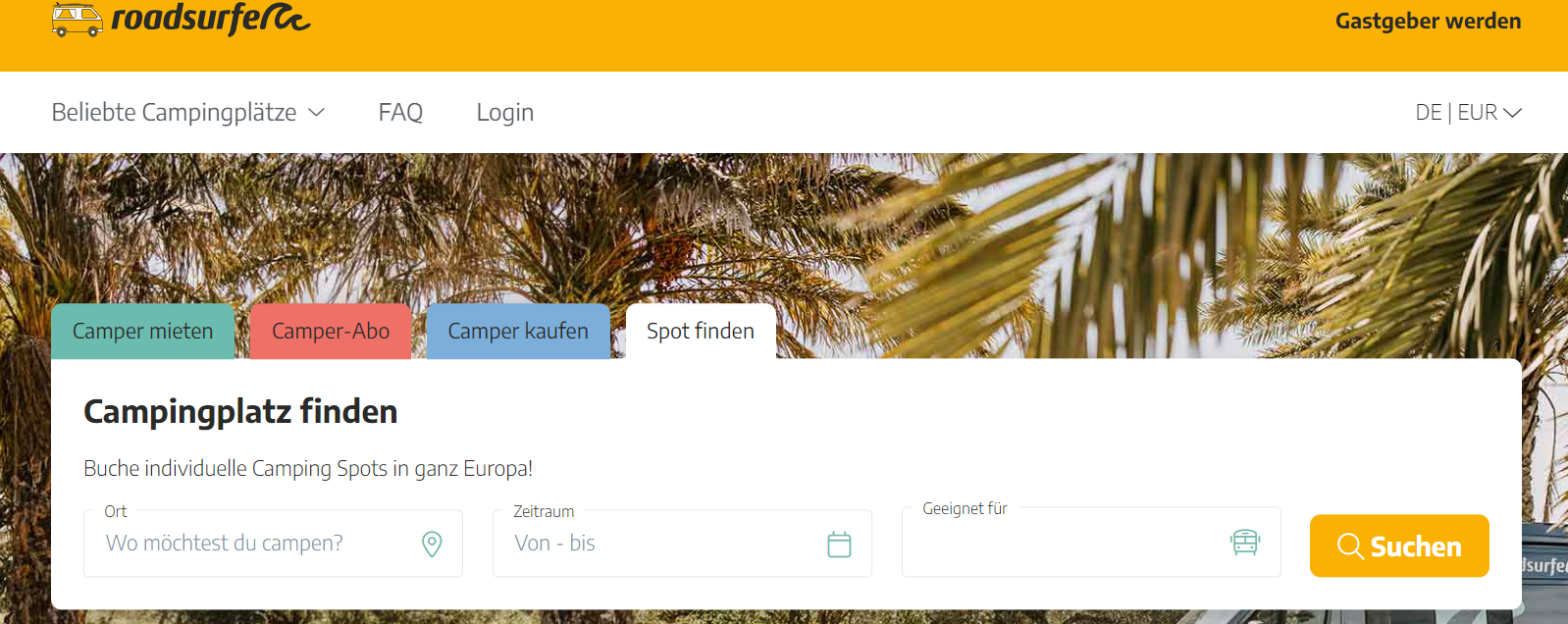Image resolution: width=1568 pixels, height=624 pixels.
Task: Open the Gastgeber werden link
Action: click(x=1428, y=21)
